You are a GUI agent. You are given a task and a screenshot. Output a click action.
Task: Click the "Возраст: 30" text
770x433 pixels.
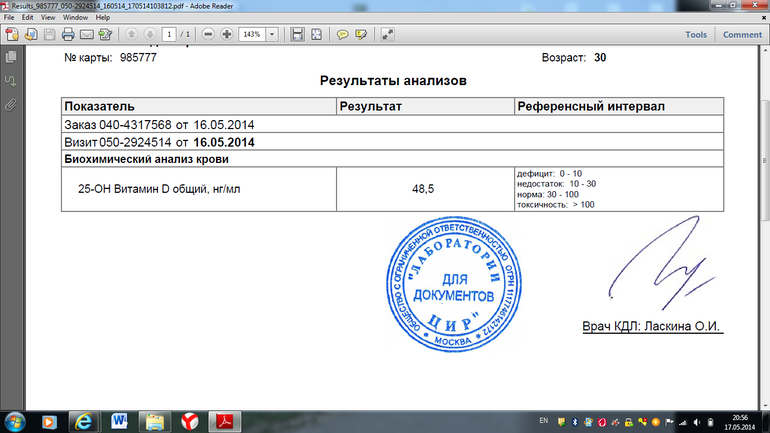pyautogui.click(x=574, y=57)
